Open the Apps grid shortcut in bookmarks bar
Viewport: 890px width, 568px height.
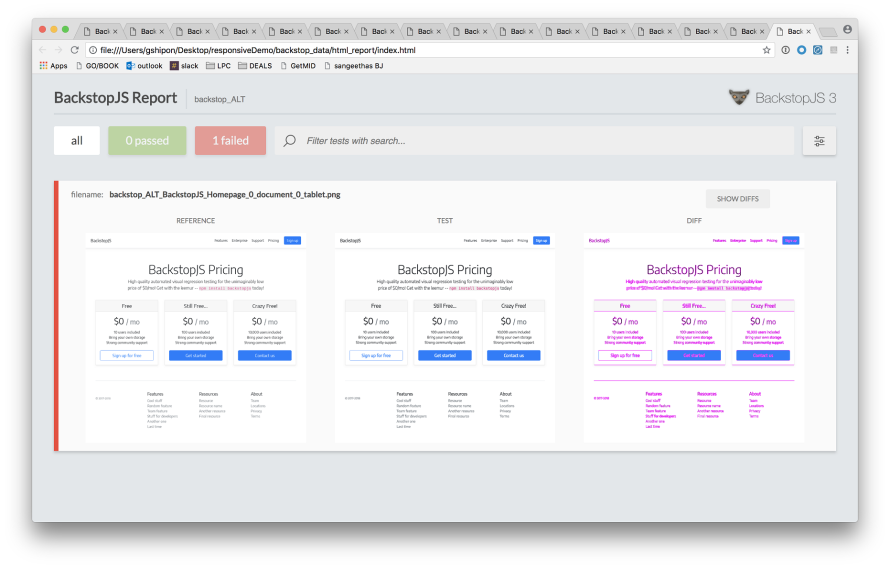click(x=53, y=66)
